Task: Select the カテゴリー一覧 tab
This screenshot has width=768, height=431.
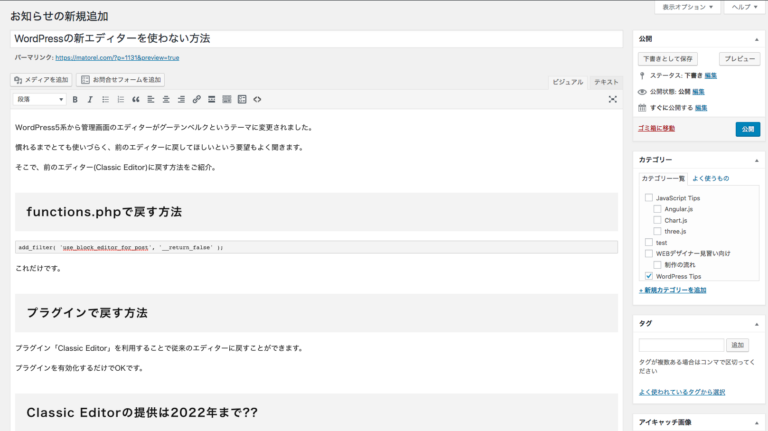Action: pos(663,179)
